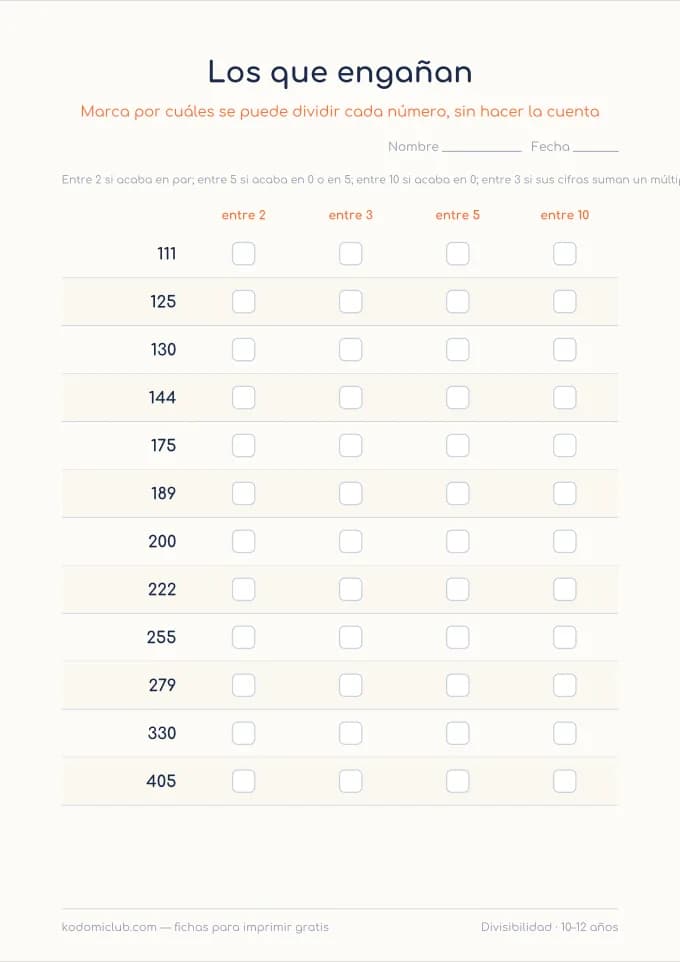Tick entre 10 checkbox for 330
This screenshot has height=962, width=680.
[565, 733]
